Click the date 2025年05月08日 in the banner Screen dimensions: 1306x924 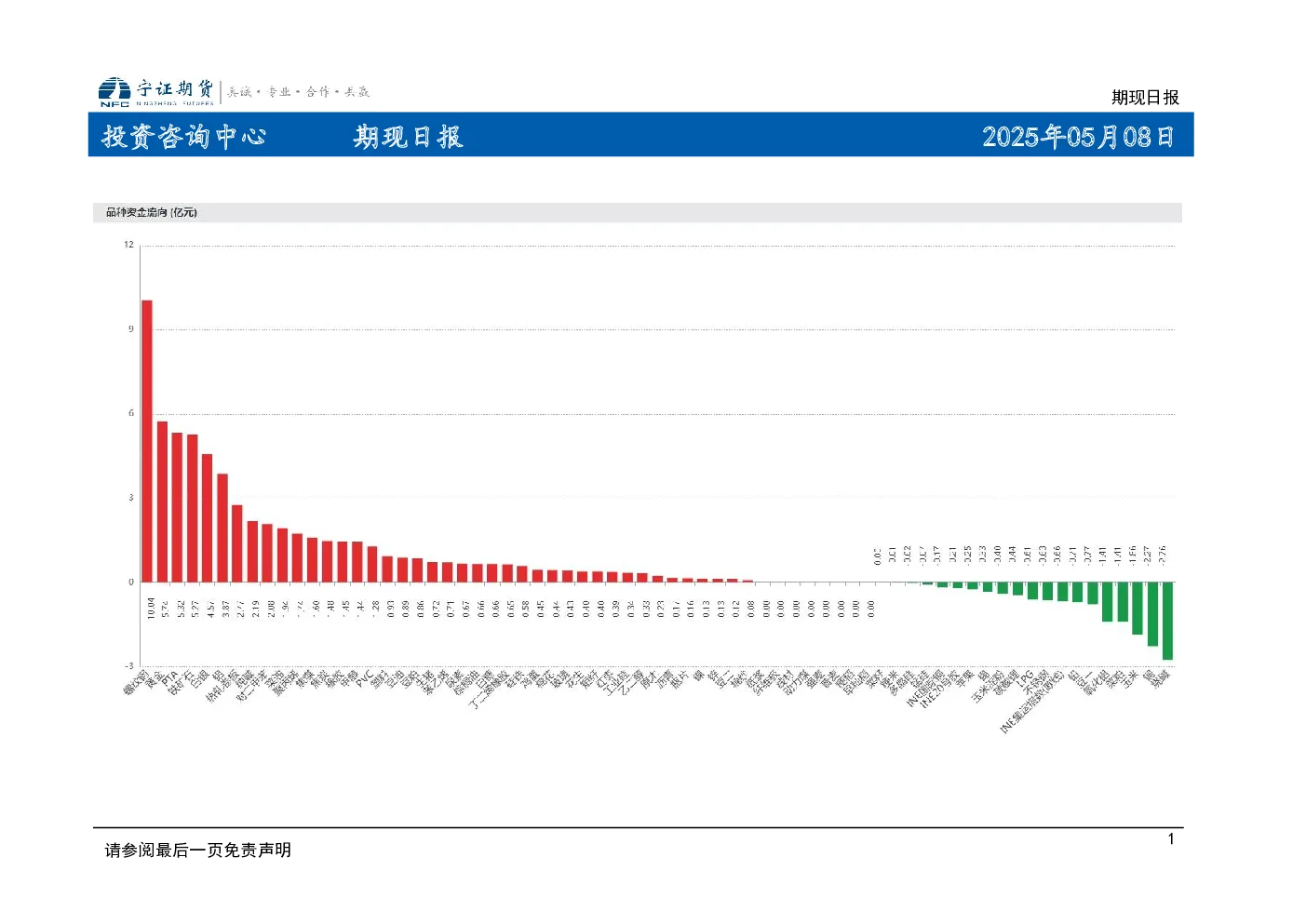pos(1078,137)
